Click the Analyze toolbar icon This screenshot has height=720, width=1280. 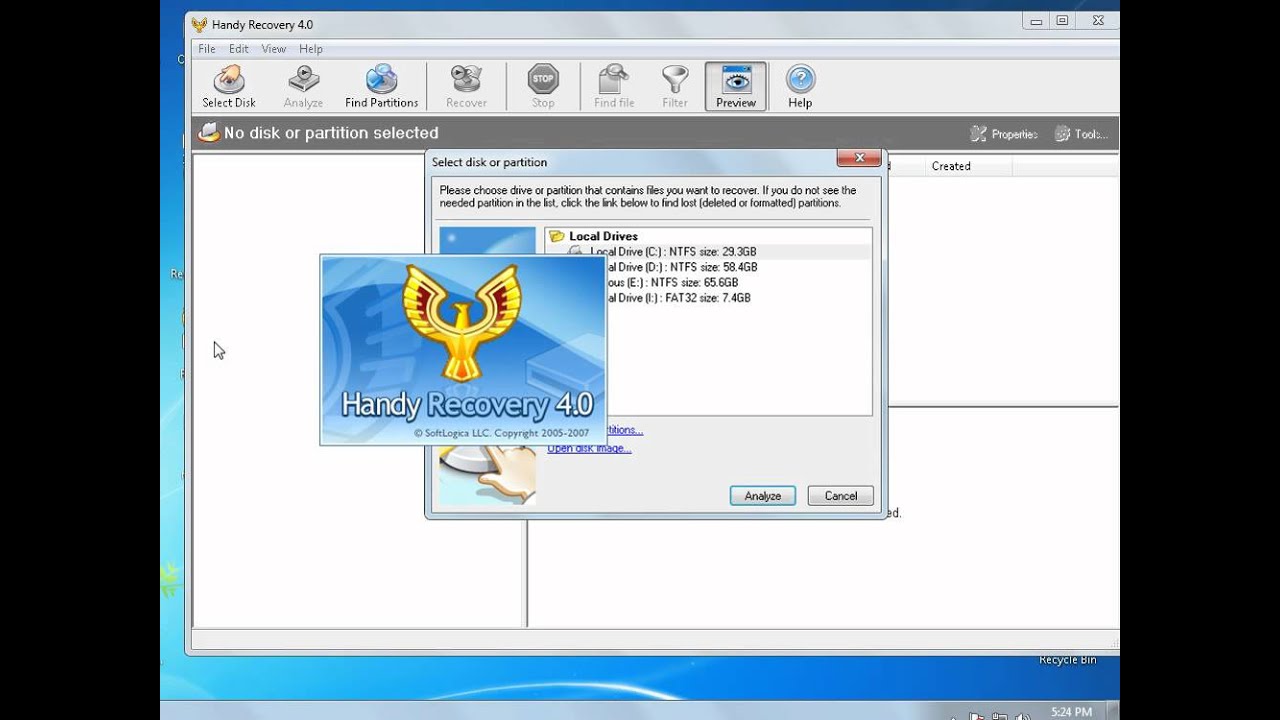point(303,86)
